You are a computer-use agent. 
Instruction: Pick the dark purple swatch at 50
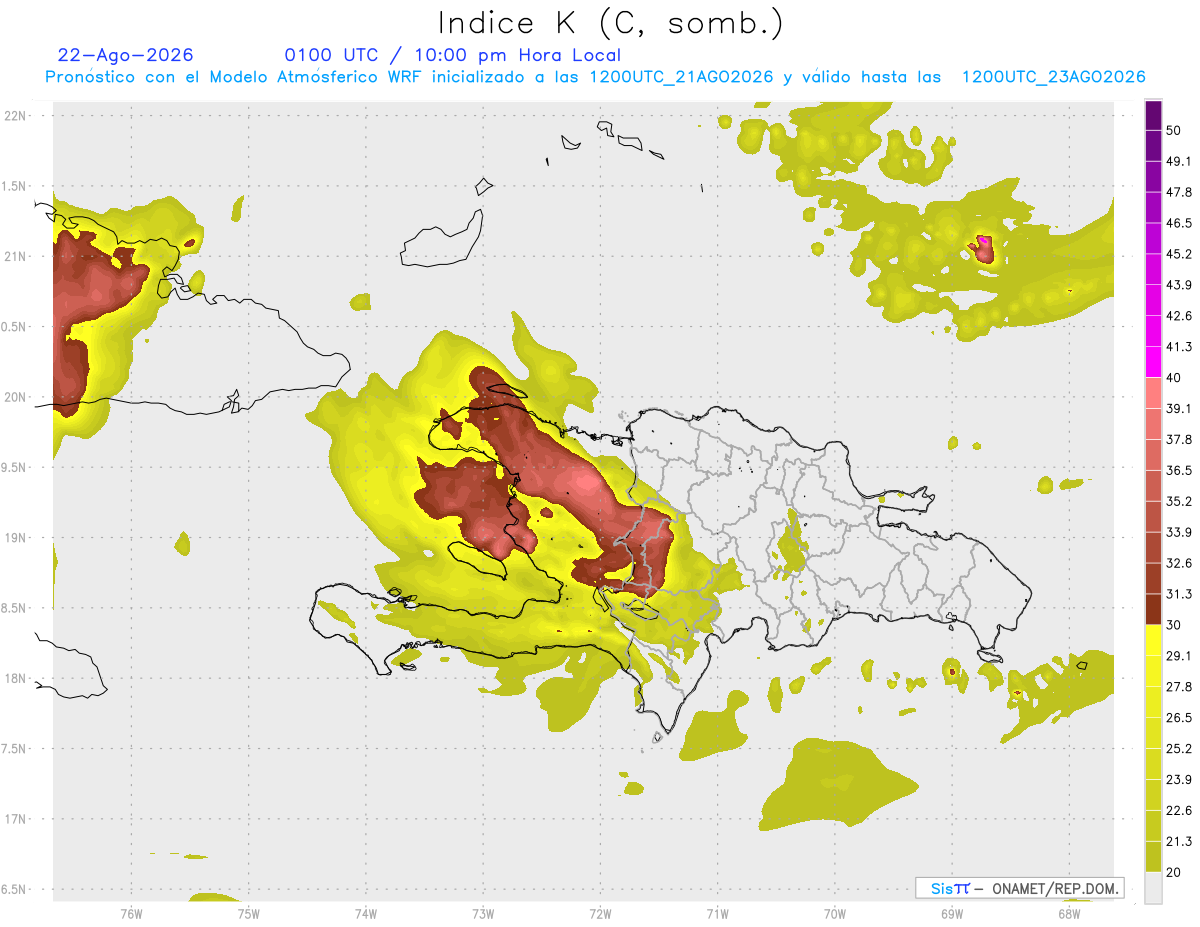coord(1153,116)
